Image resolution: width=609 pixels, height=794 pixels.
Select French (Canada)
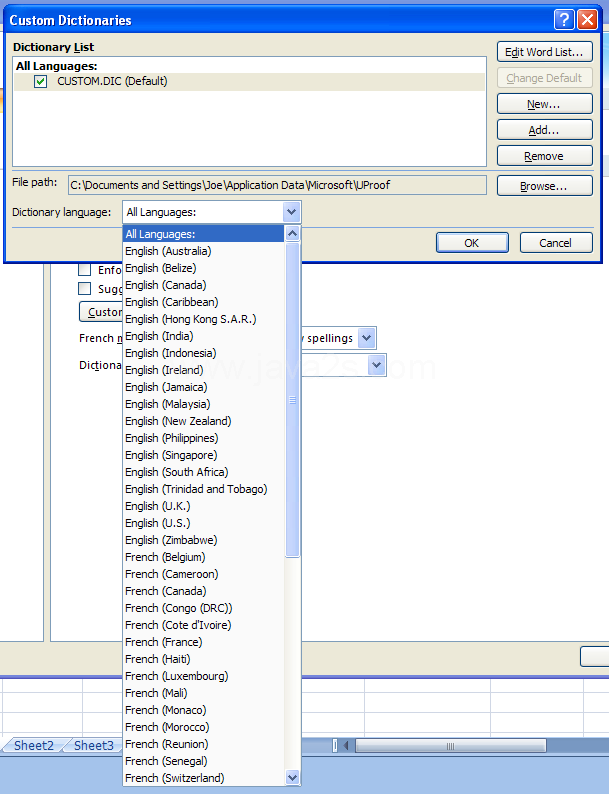click(x=204, y=591)
